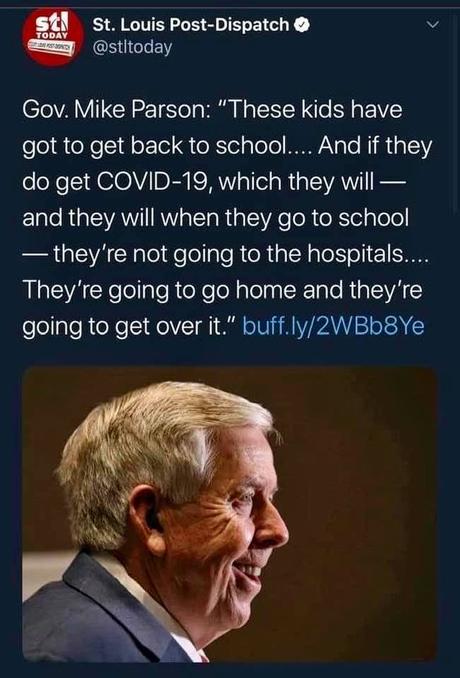The height and width of the screenshot is (678, 460).
Task: Click the 'not going to the hospitals' line
Action: (226, 254)
